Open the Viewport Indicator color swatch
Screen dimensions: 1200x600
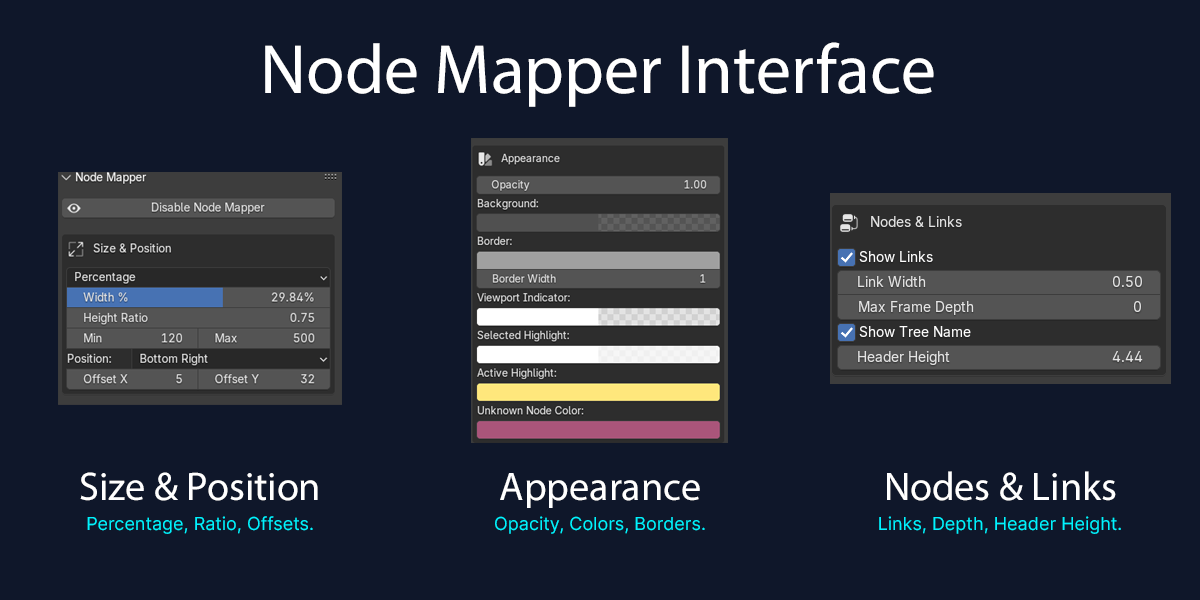tap(598, 317)
